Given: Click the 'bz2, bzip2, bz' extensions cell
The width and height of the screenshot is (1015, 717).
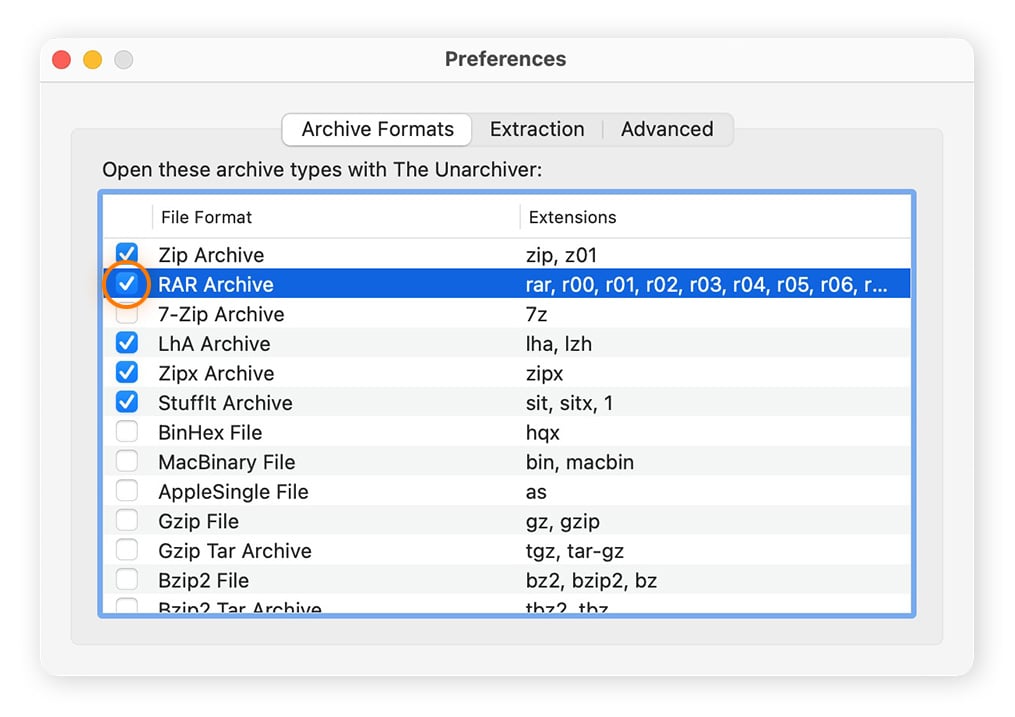Looking at the screenshot, I should [591, 581].
